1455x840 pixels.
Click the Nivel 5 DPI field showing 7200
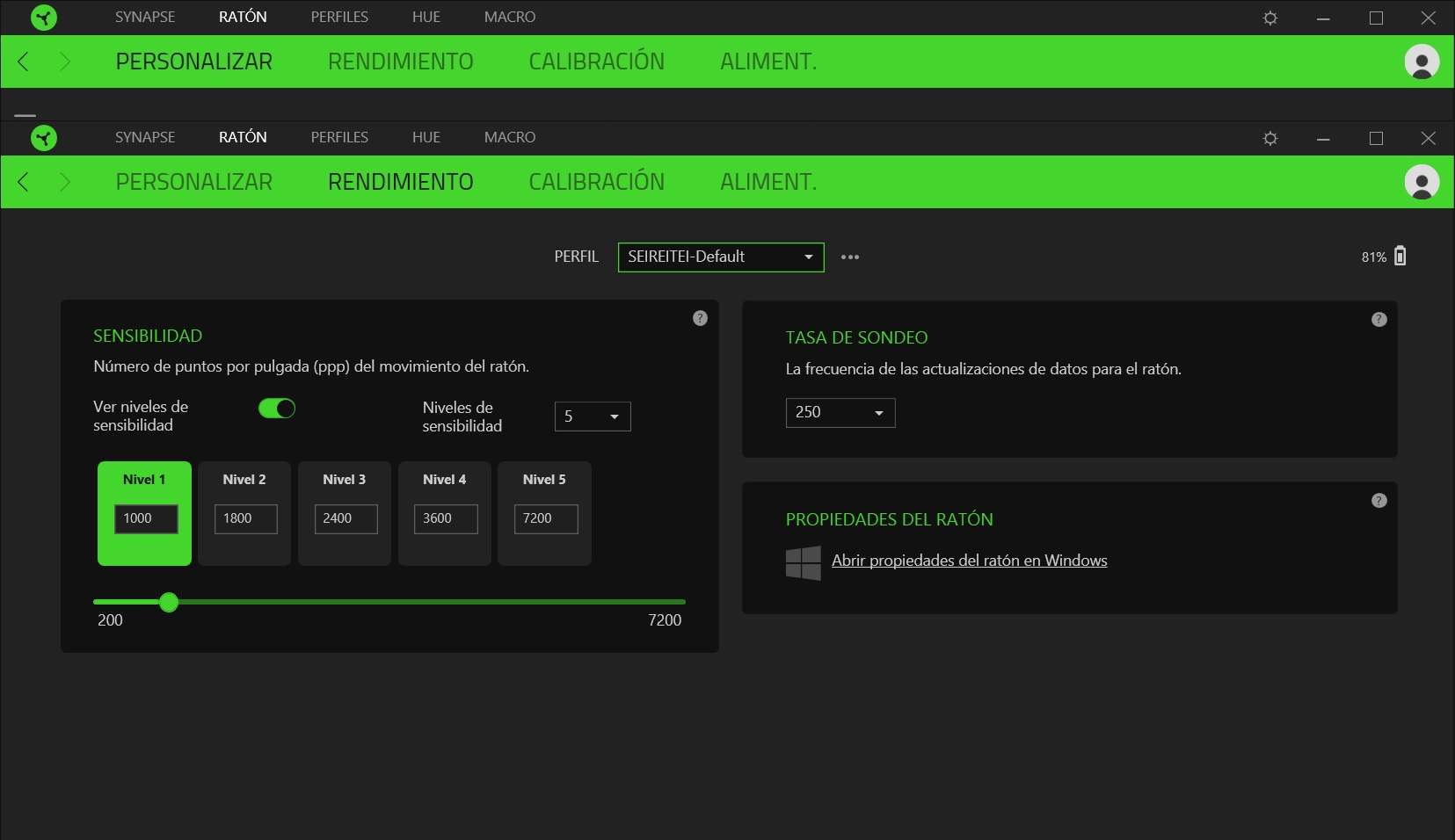tap(546, 518)
